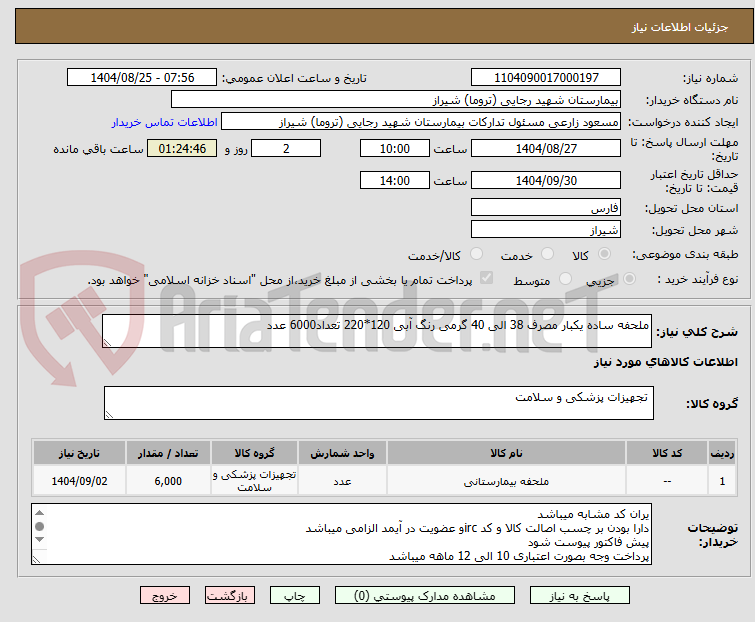
Task: Click the scroll up arrow in buyer notes
Action: point(40,513)
